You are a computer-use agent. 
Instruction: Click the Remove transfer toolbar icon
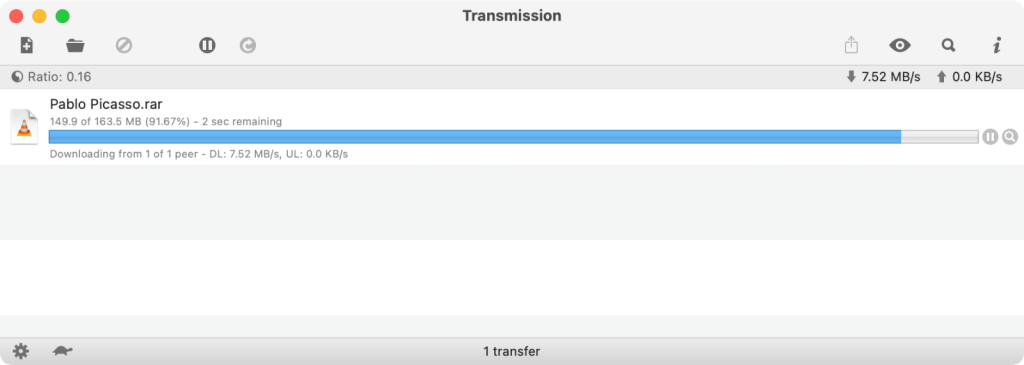click(x=124, y=45)
